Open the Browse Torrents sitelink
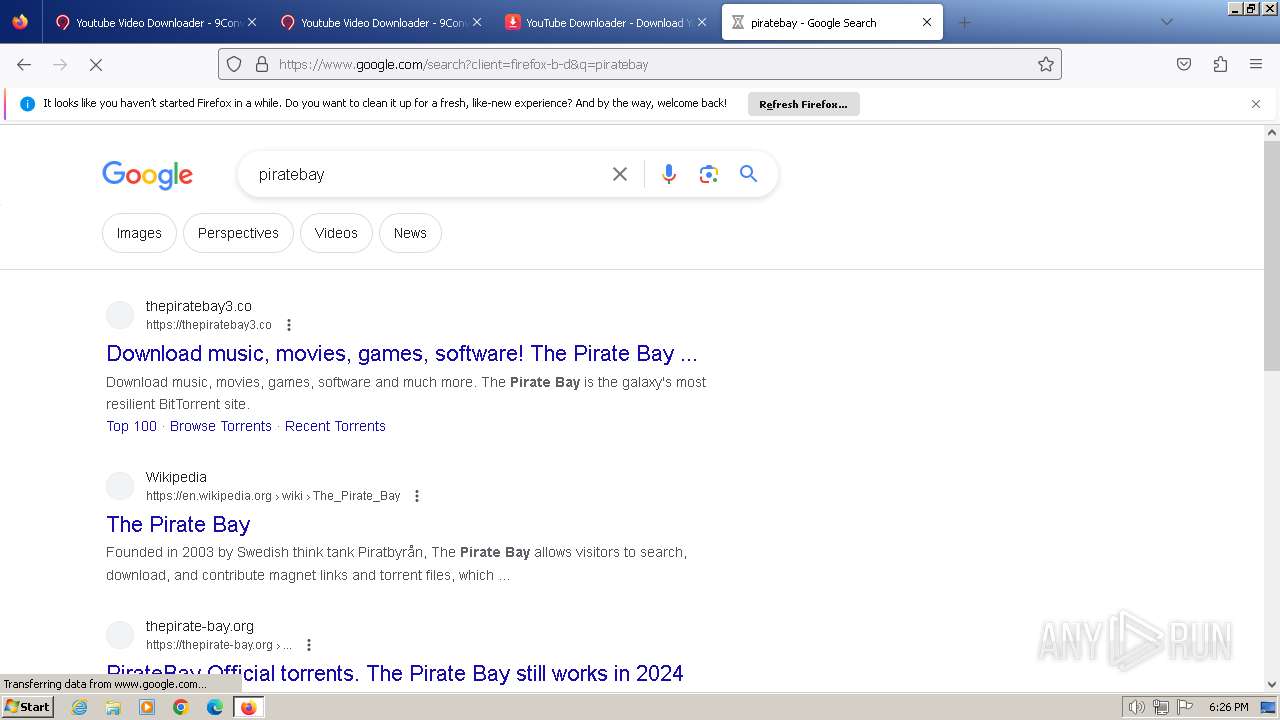The width and height of the screenshot is (1280, 720). coord(221,426)
